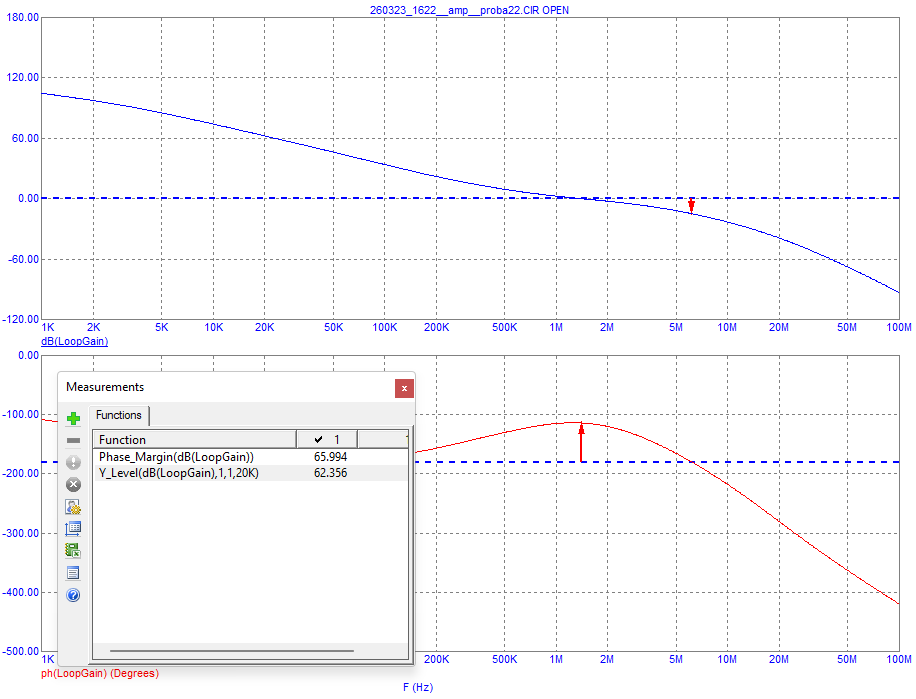This screenshot has height=699, width=916.
Task: Click the 100M frequency label on gain plot
Action: (x=898, y=328)
